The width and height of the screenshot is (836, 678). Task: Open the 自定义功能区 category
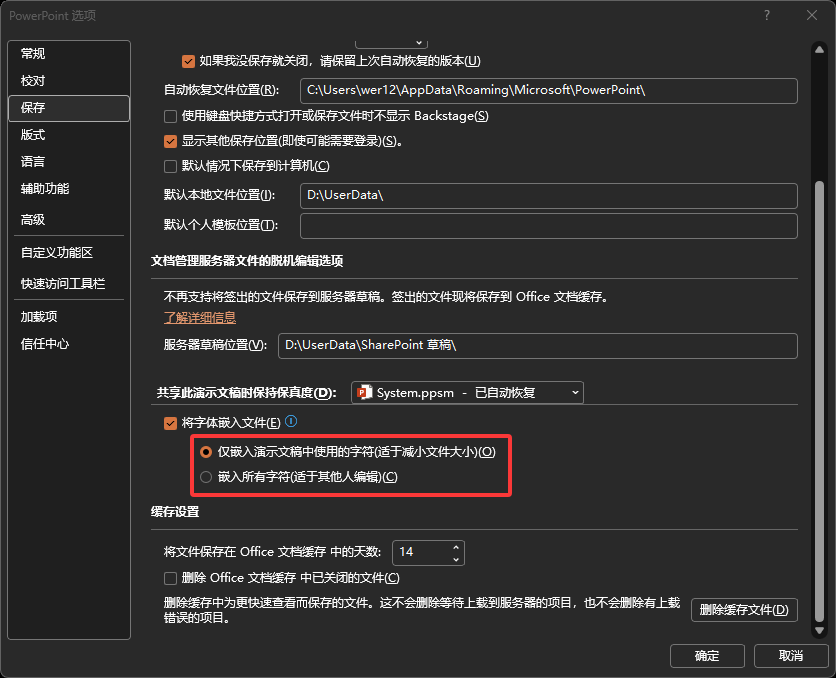(69, 253)
